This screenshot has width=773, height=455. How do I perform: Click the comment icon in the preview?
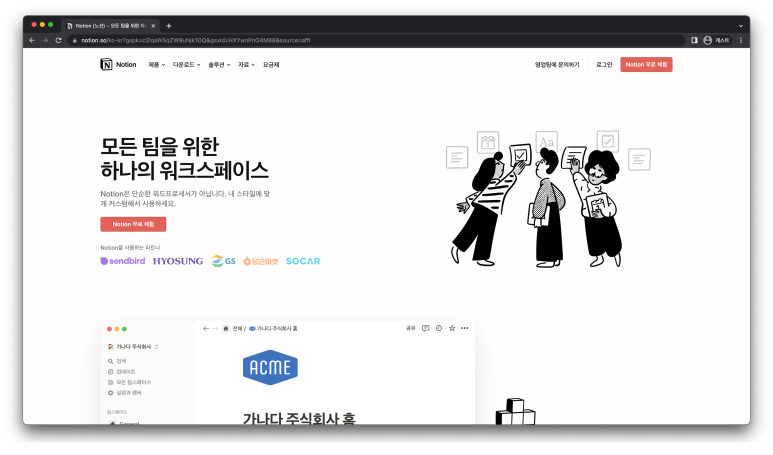coord(425,328)
